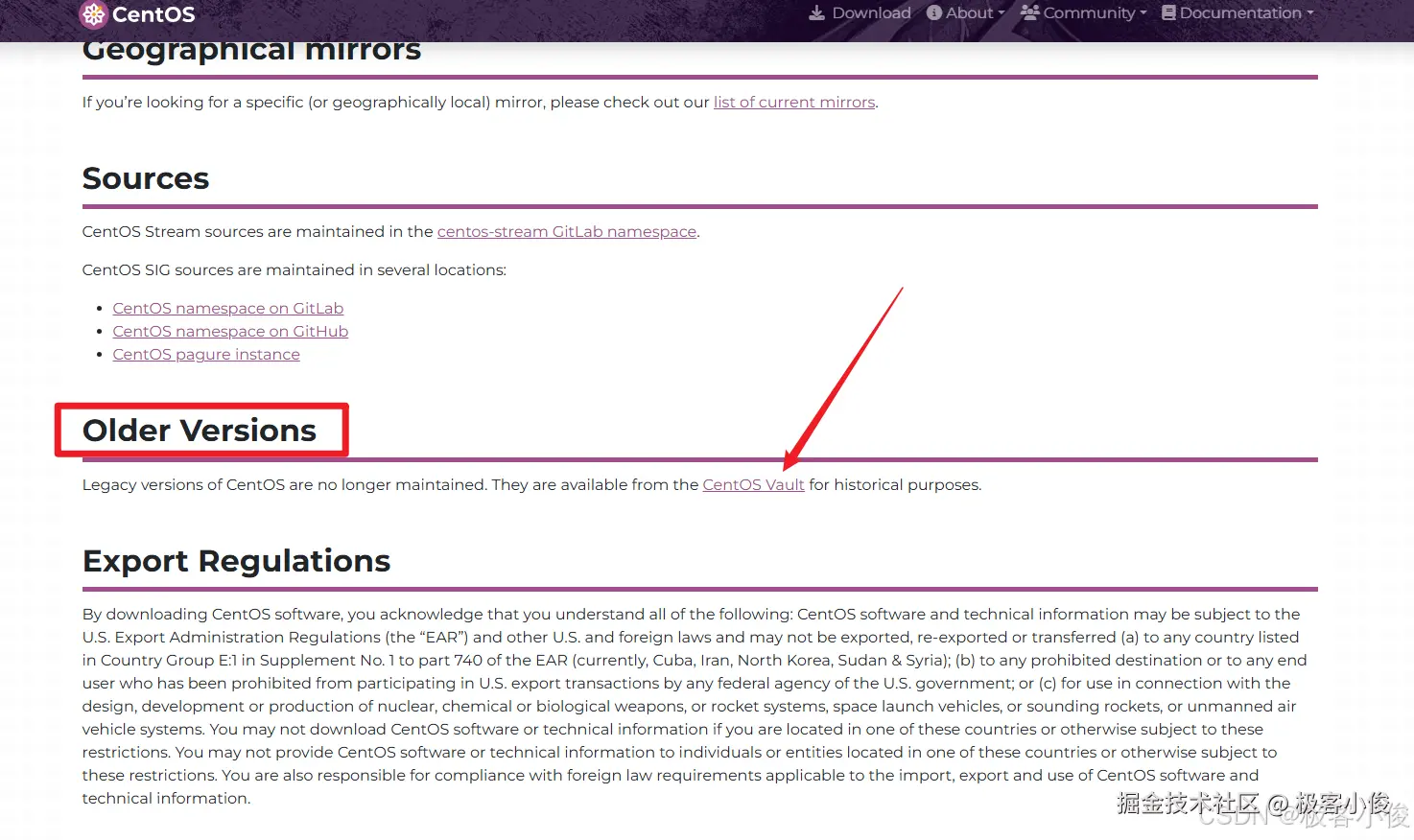Screen dimensions: 1414x840
Task: Click the Community people icon
Action: click(x=1029, y=12)
